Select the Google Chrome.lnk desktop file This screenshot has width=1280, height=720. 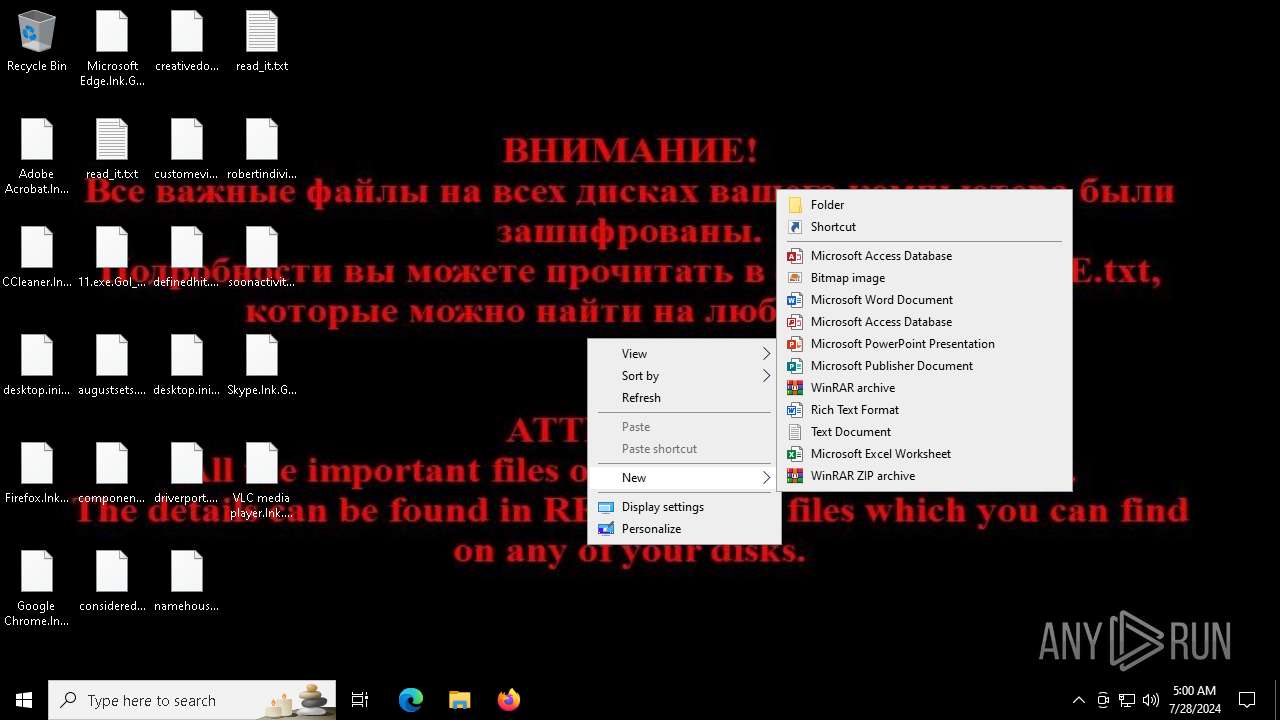(x=37, y=588)
